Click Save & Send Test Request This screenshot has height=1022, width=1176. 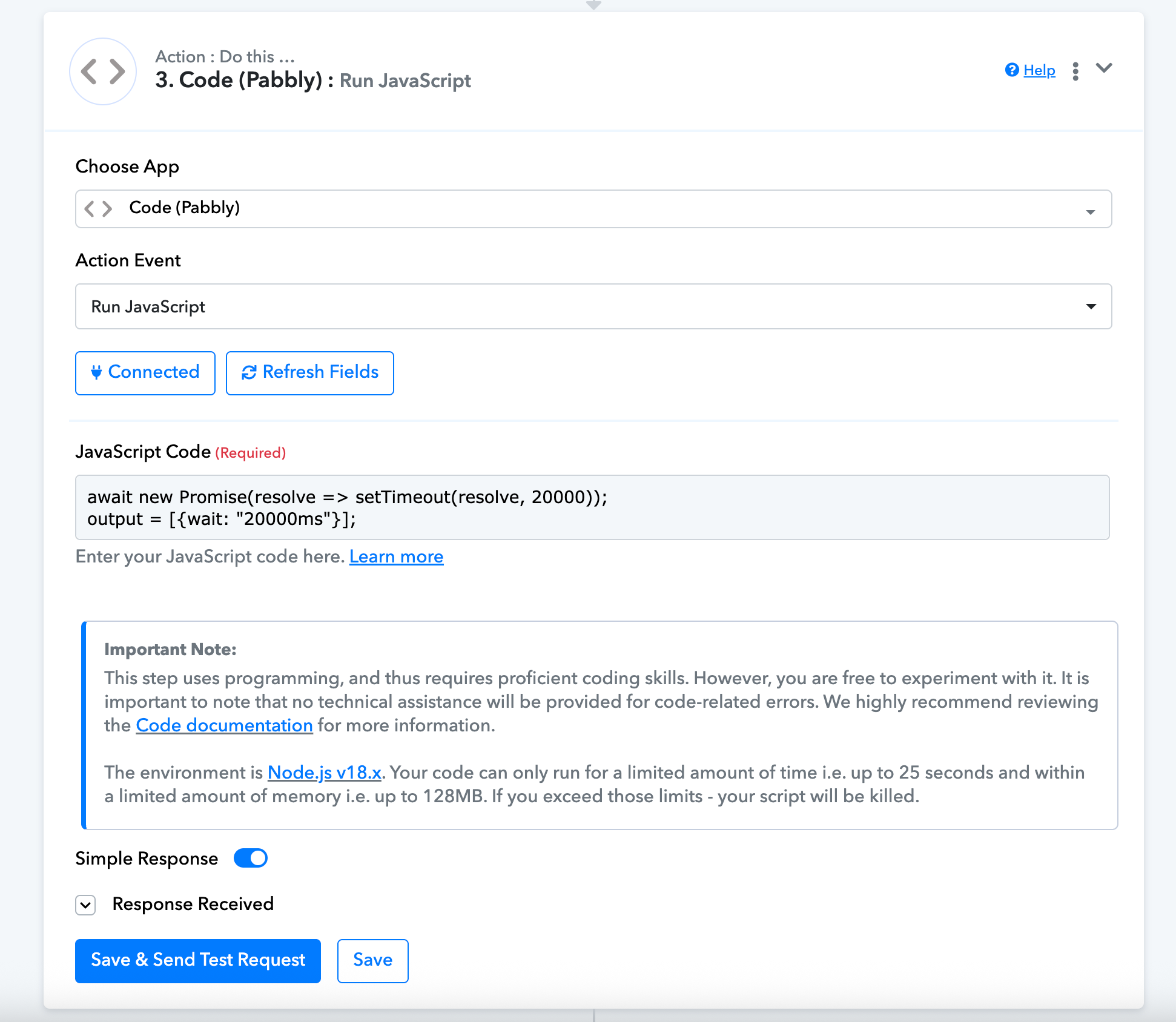click(x=198, y=961)
